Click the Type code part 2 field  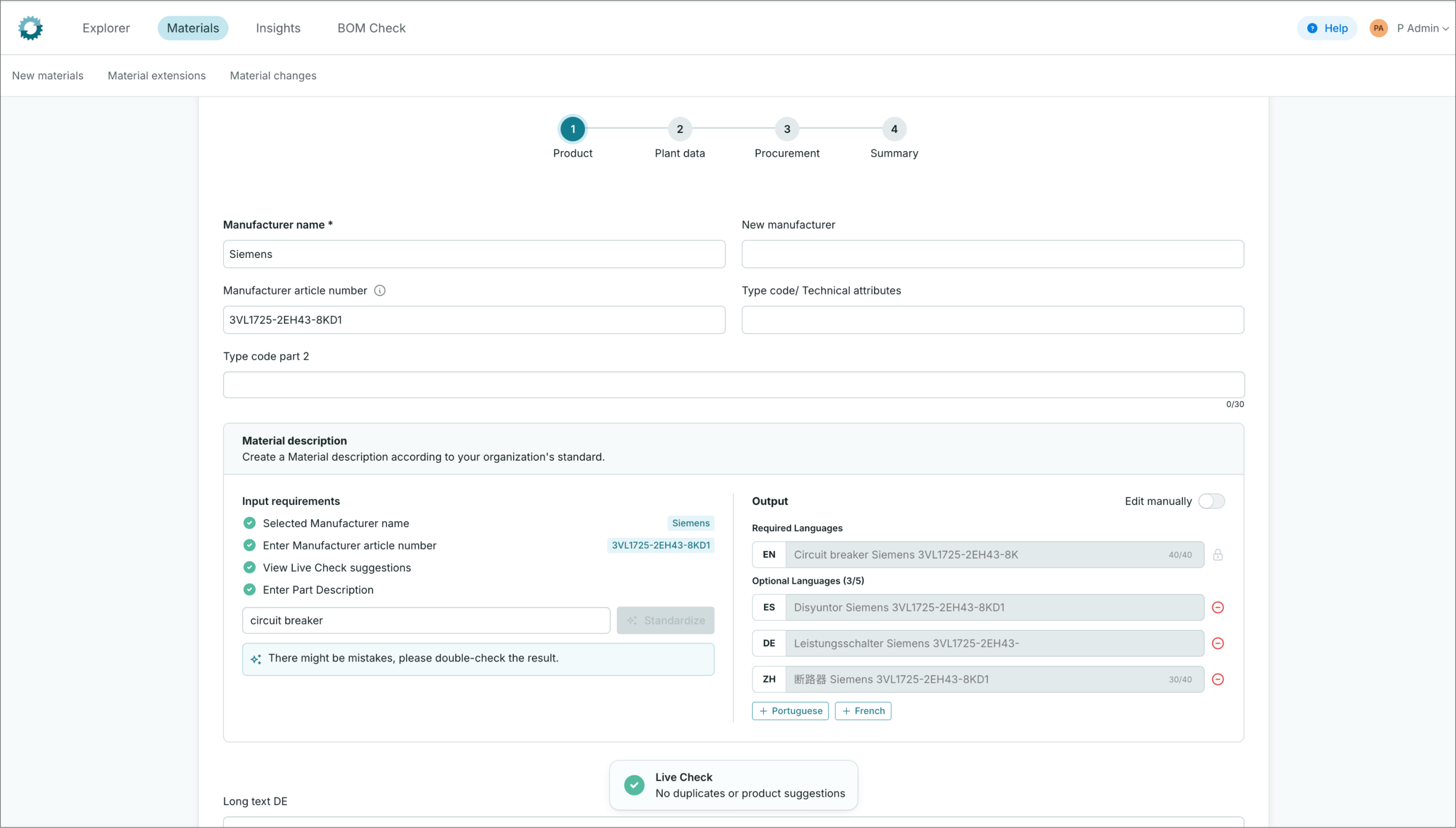point(734,385)
